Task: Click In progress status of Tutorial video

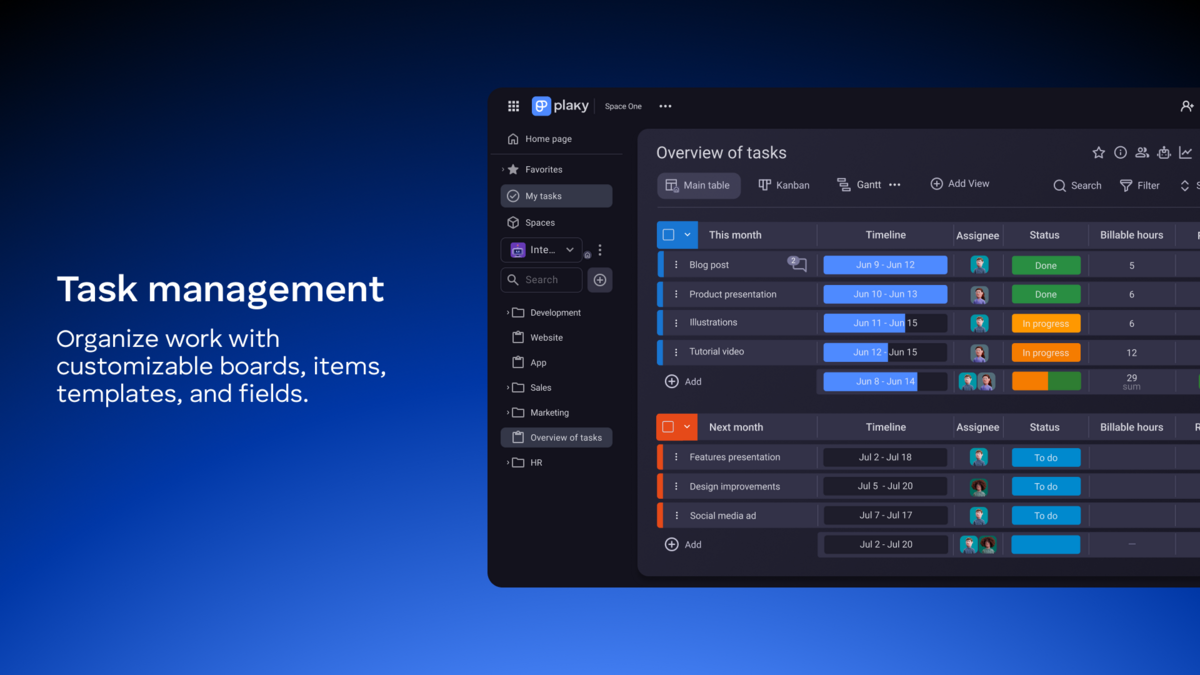Action: pyautogui.click(x=1046, y=353)
